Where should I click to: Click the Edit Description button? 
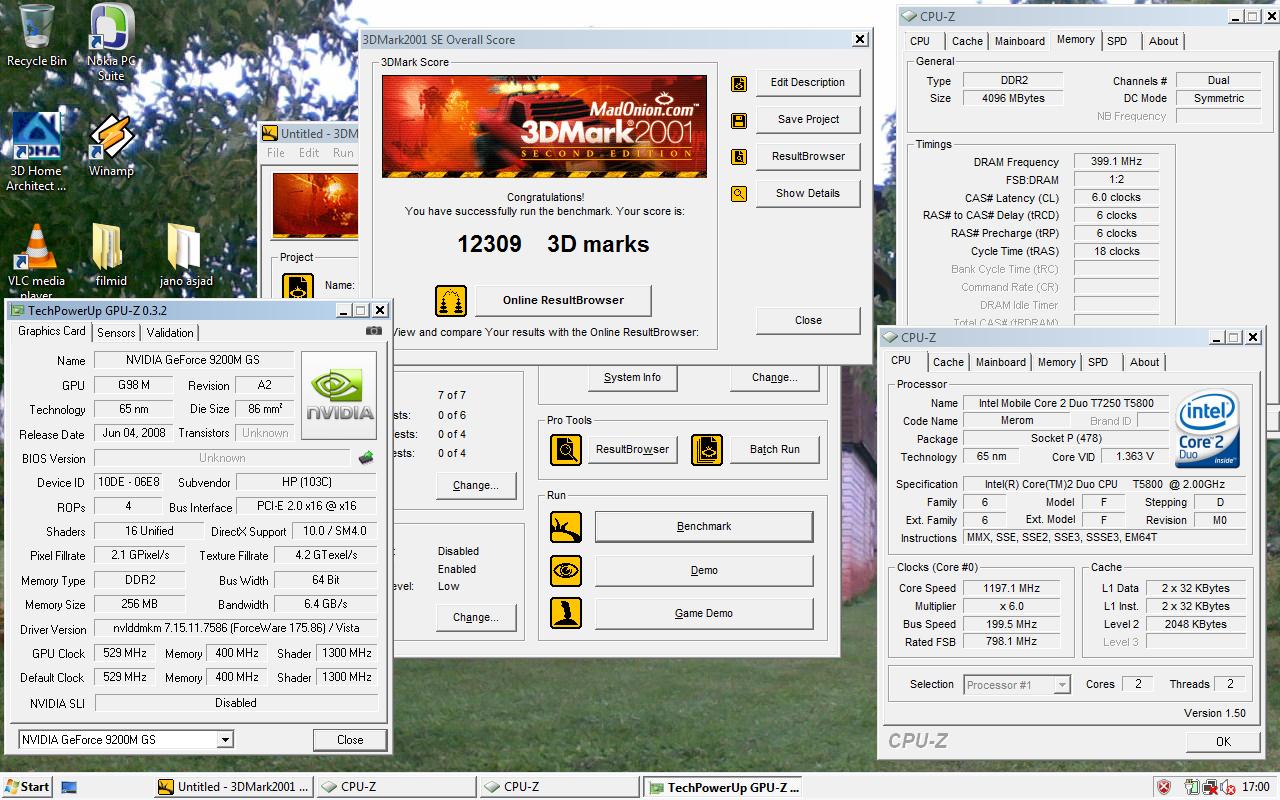pyautogui.click(x=808, y=83)
